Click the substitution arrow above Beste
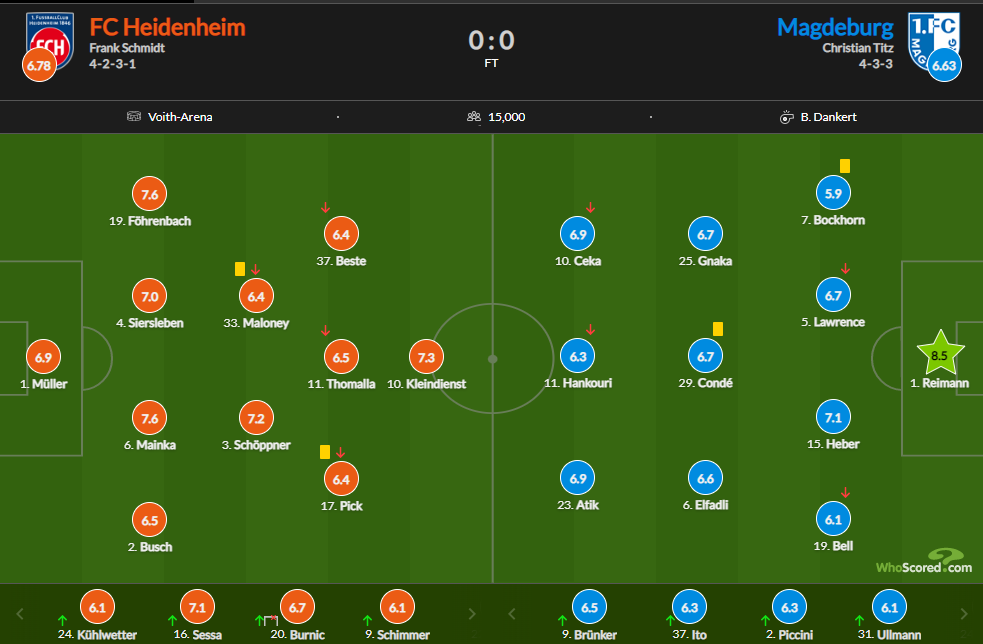 tap(325, 208)
